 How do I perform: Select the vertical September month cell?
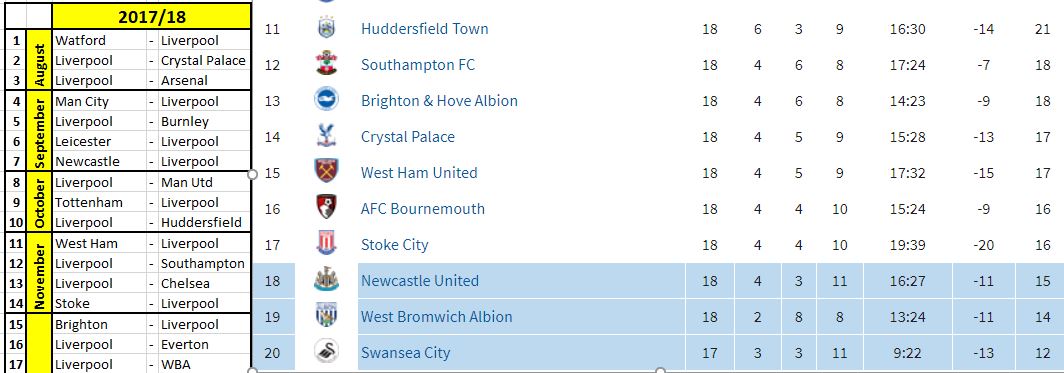click(41, 131)
